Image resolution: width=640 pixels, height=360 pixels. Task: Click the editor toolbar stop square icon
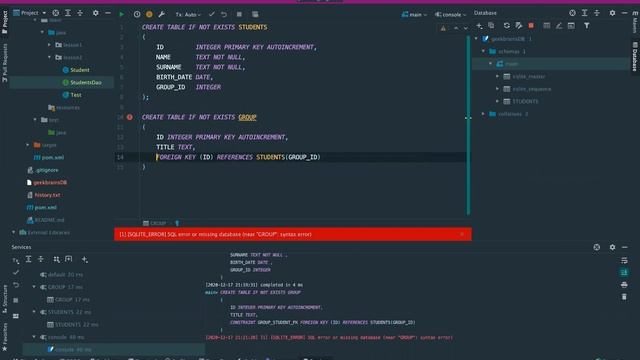239,14
